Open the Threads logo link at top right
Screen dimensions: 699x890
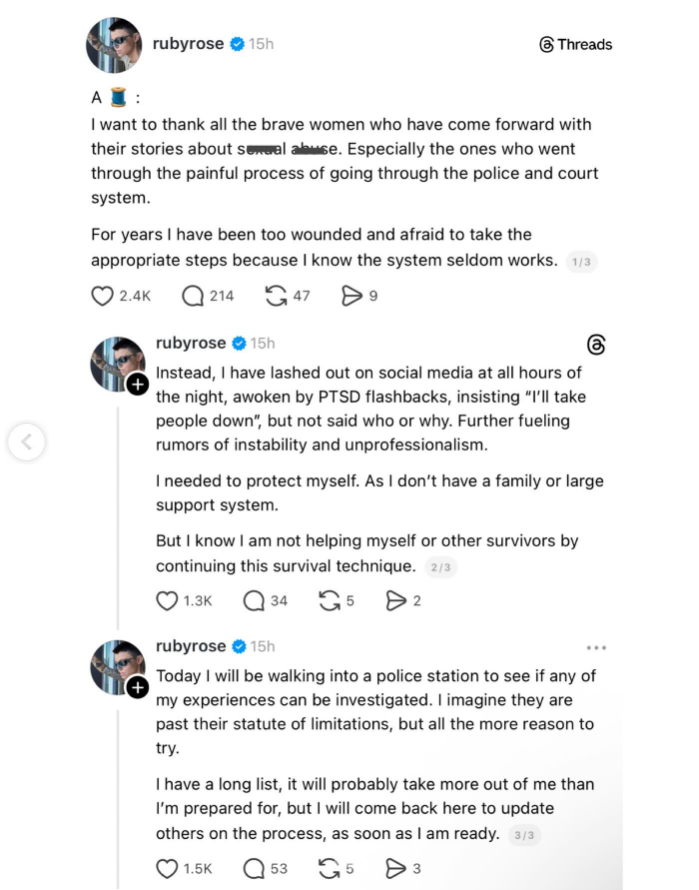tap(575, 44)
